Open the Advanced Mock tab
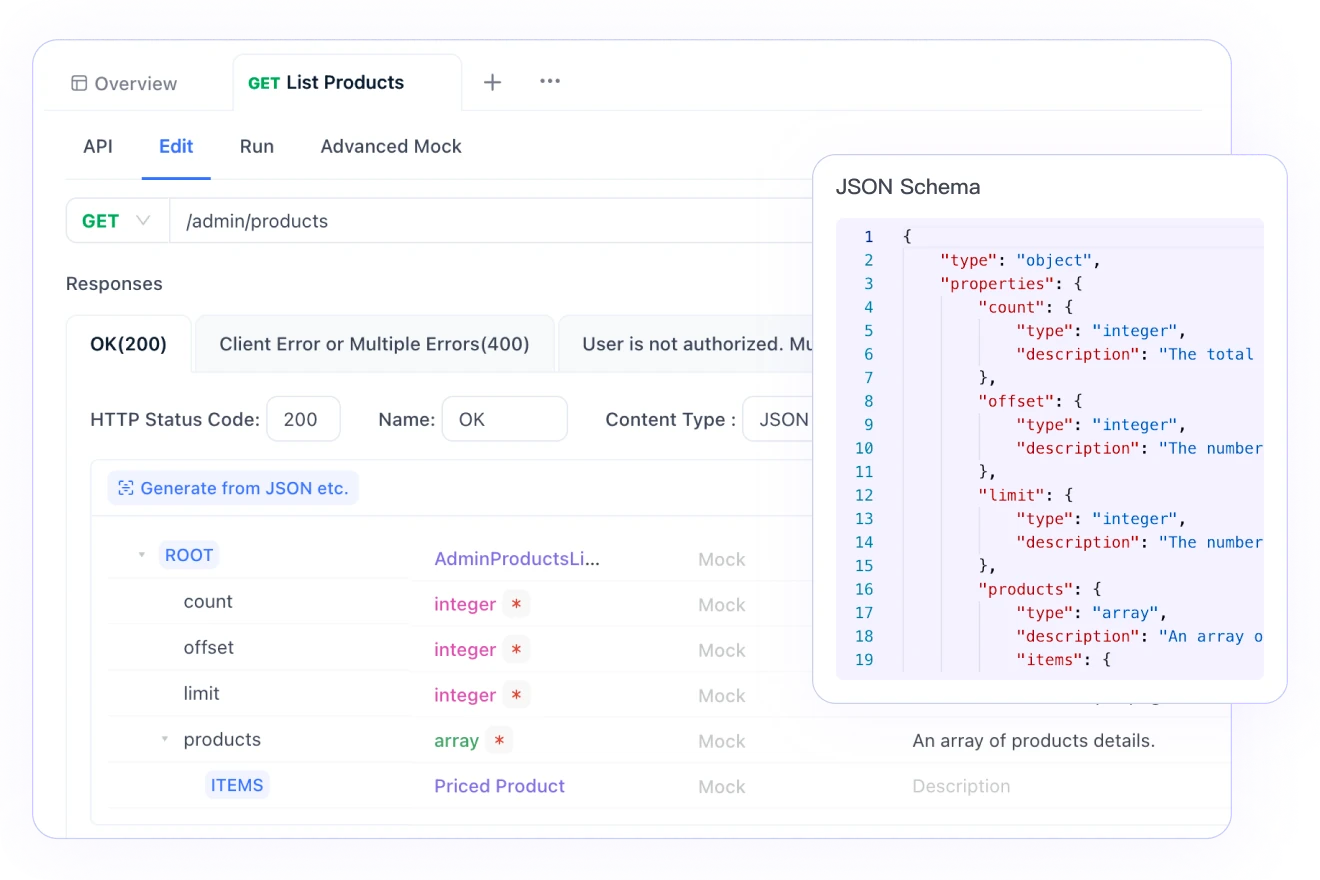Screen dimensions: 1320x880 (x=390, y=146)
